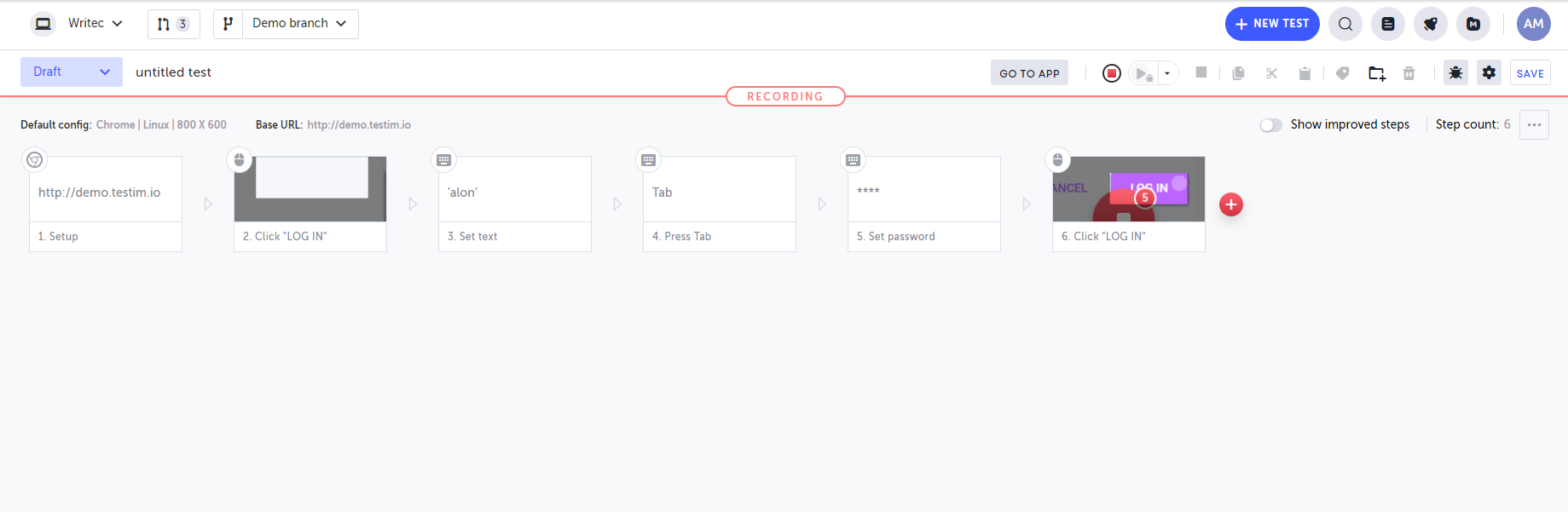1568x512 pixels.
Task: Expand the run options arrow next to play
Action: click(1167, 73)
